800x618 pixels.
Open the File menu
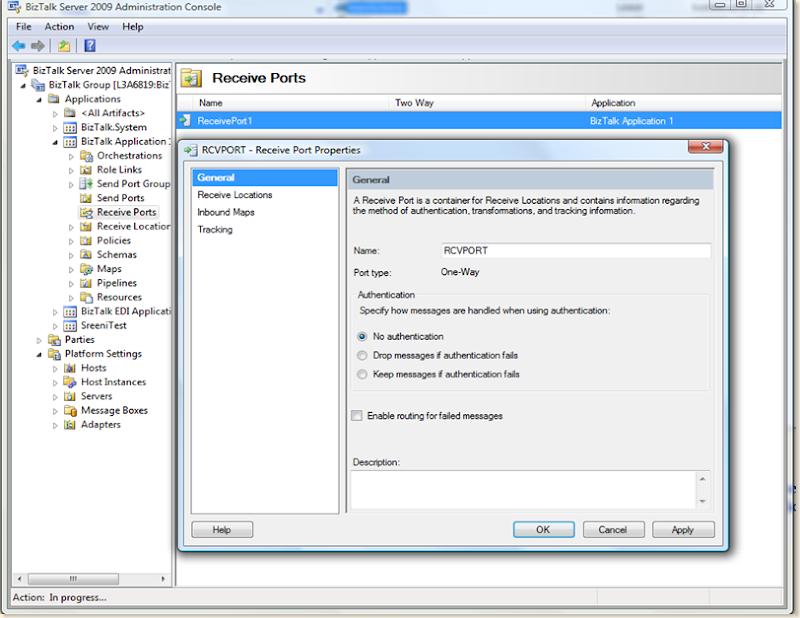[23, 27]
